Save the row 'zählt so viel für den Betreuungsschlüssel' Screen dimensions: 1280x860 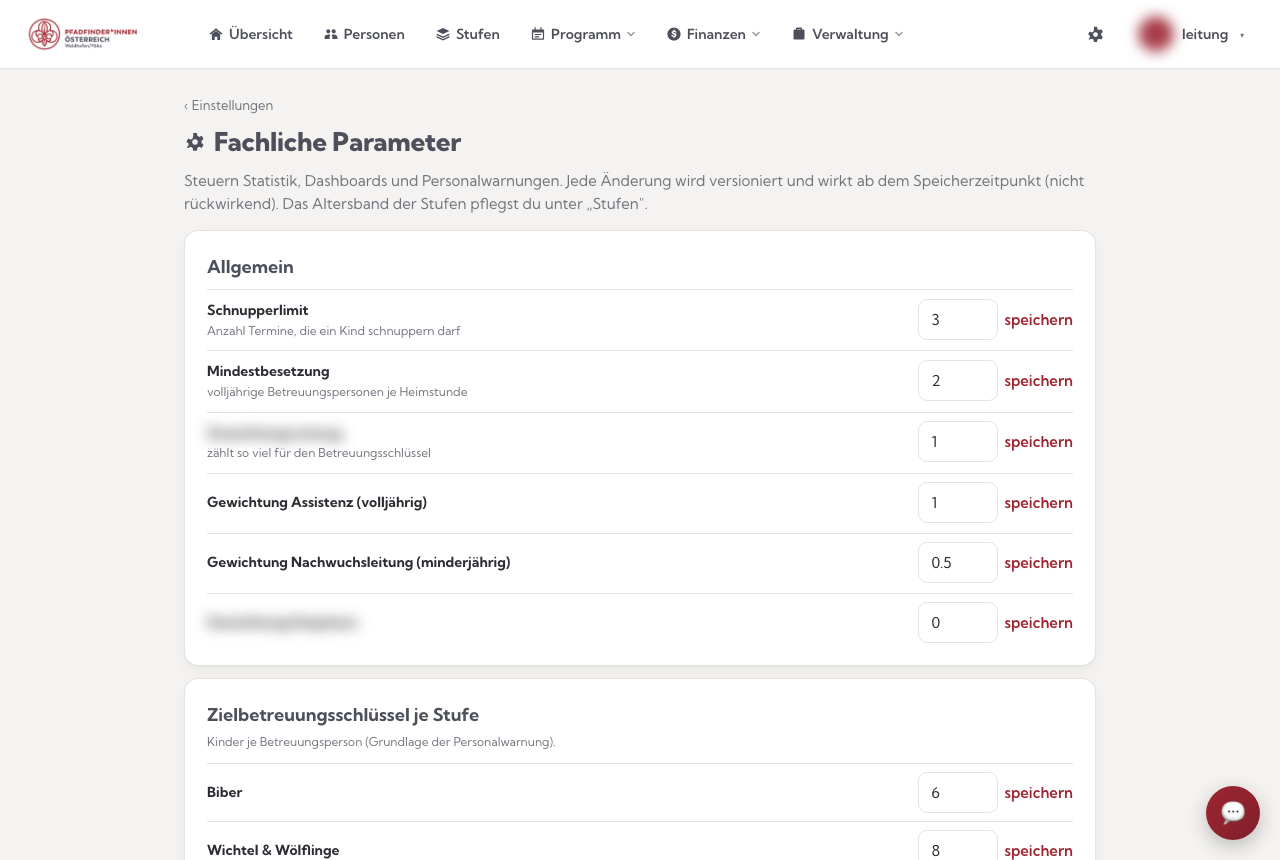(x=1038, y=442)
